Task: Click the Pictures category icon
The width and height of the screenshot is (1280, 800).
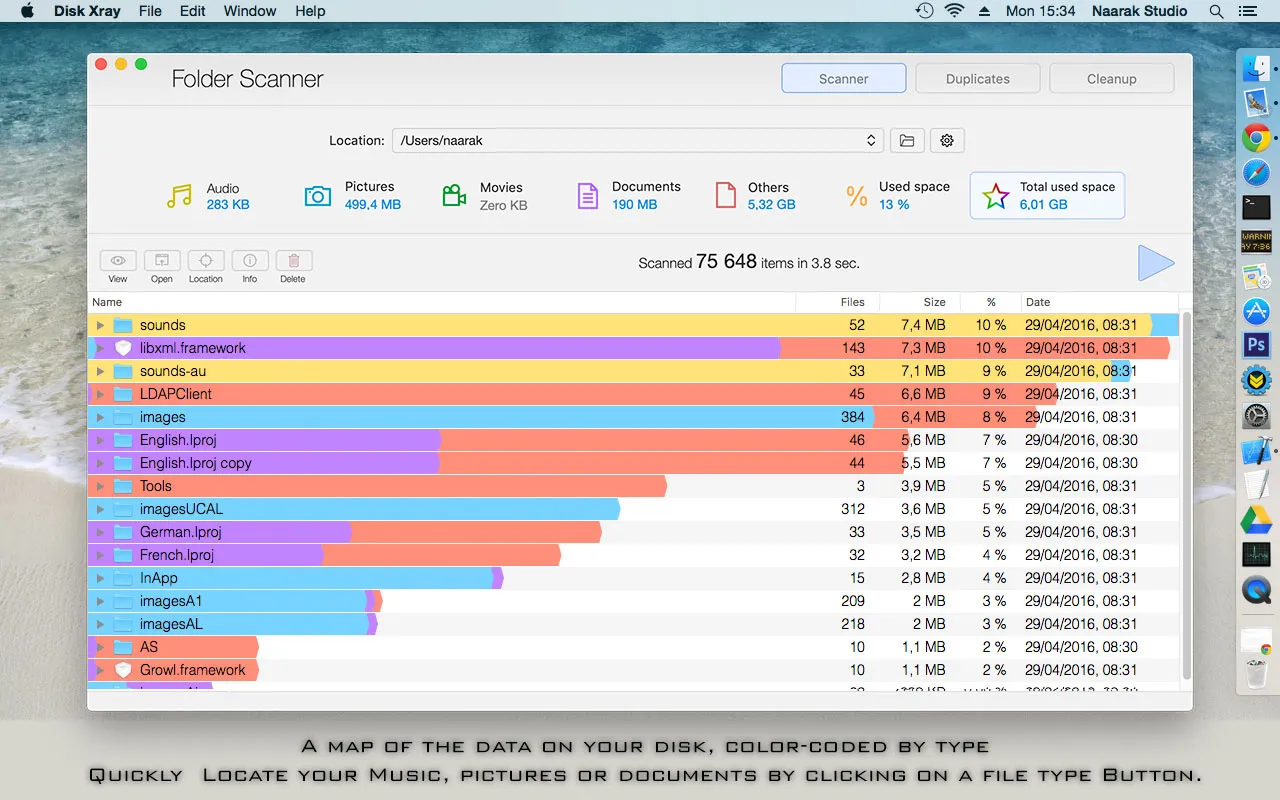Action: [x=317, y=195]
